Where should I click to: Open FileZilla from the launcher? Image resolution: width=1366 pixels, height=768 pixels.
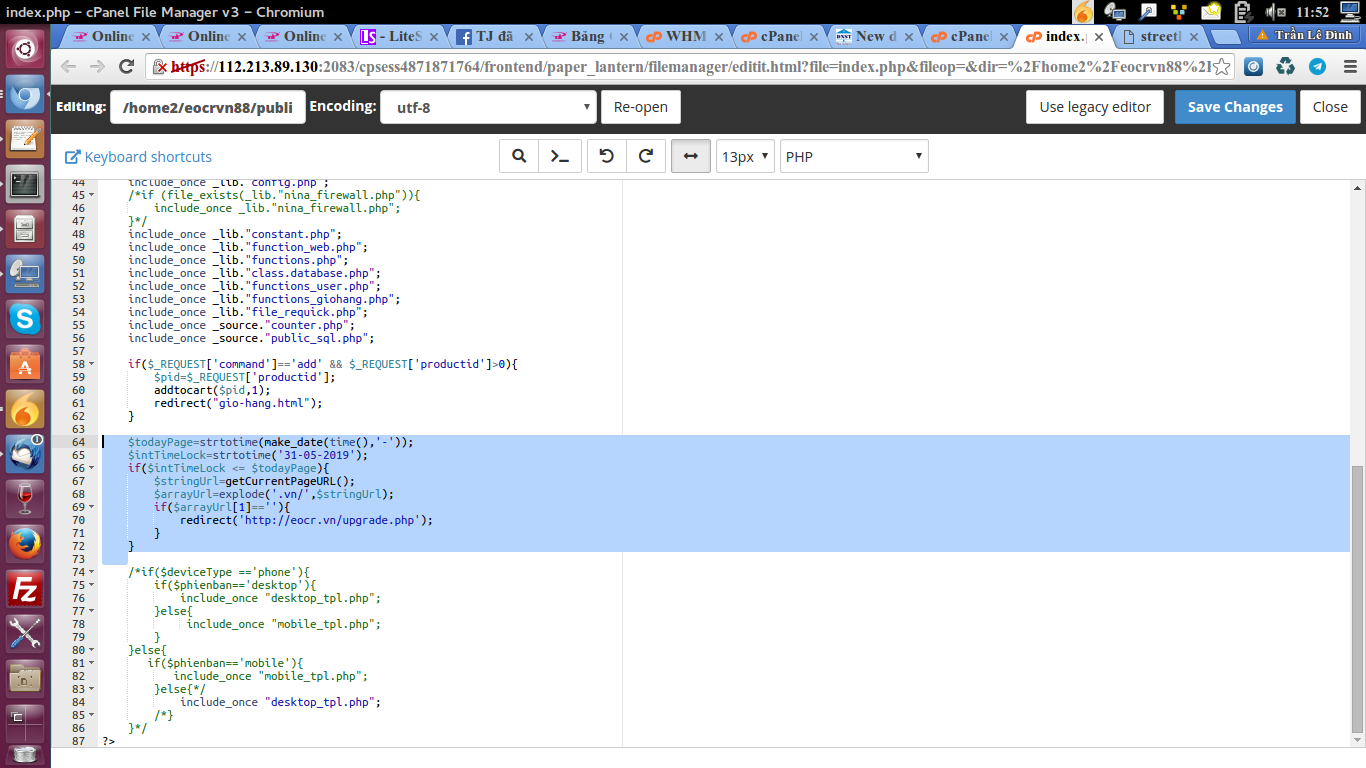(25, 589)
